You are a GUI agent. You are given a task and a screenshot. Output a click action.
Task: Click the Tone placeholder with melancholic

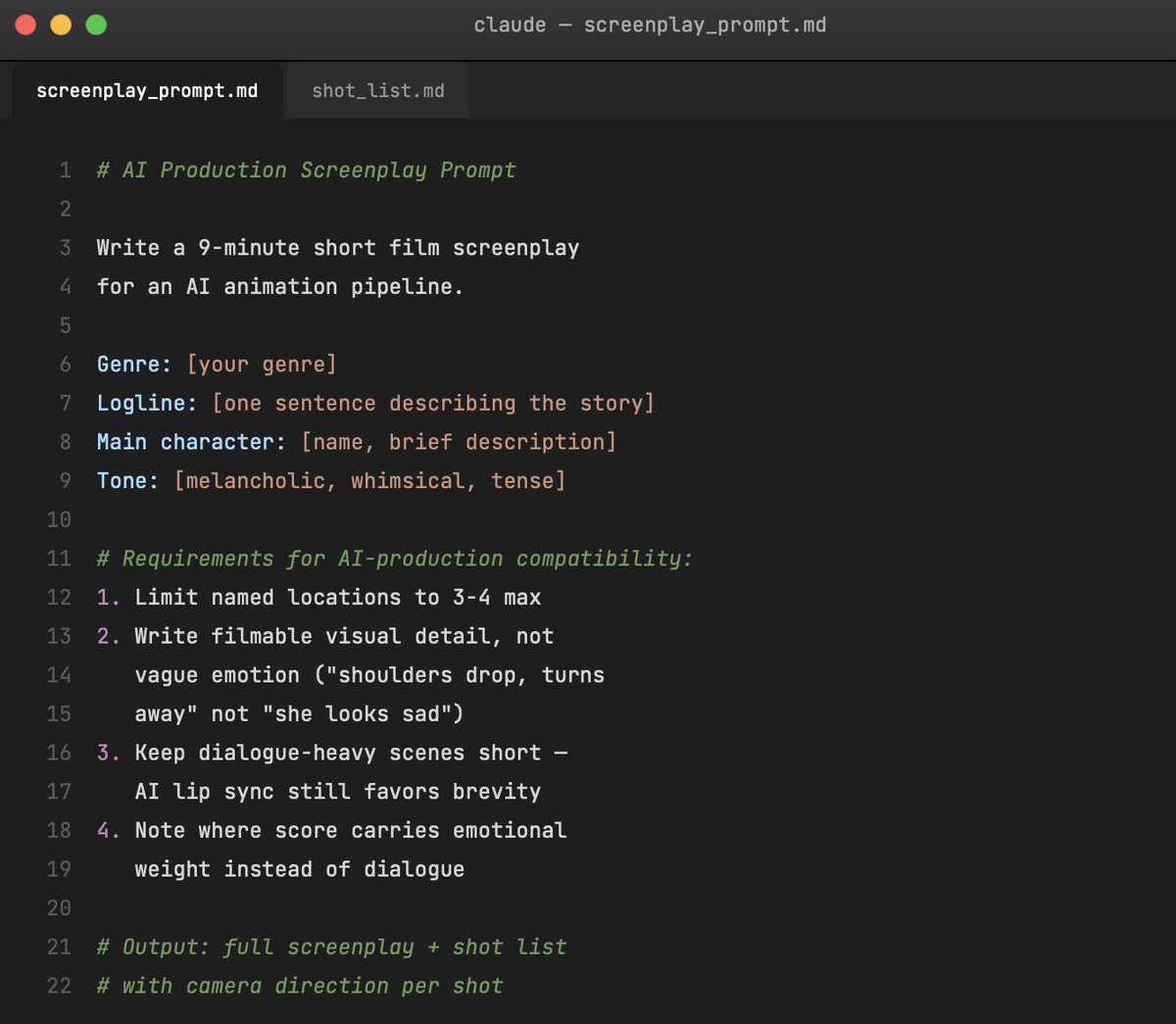pyautogui.click(x=369, y=481)
